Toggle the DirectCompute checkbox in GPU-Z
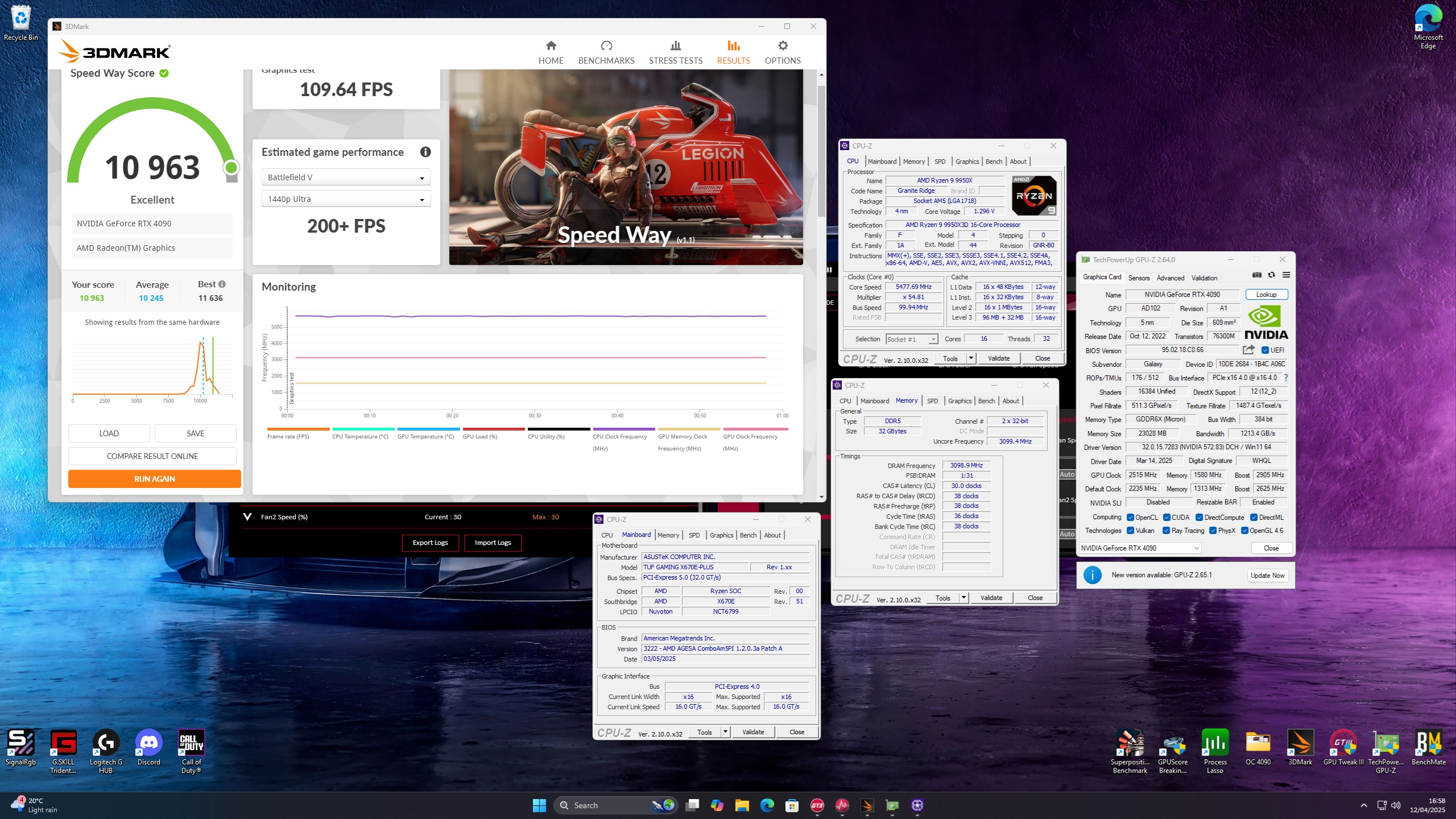The width and height of the screenshot is (1456, 819). pos(1199,518)
